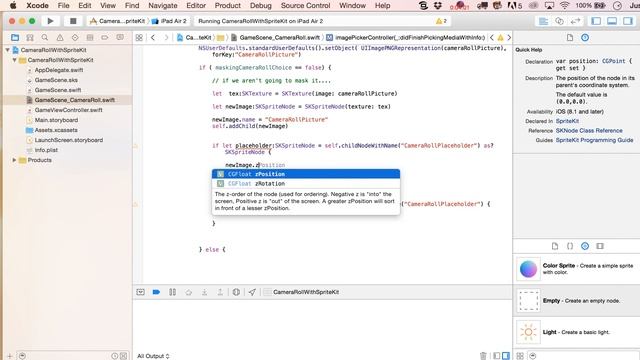Open Object library
The image size is (640, 360).
point(585,246)
